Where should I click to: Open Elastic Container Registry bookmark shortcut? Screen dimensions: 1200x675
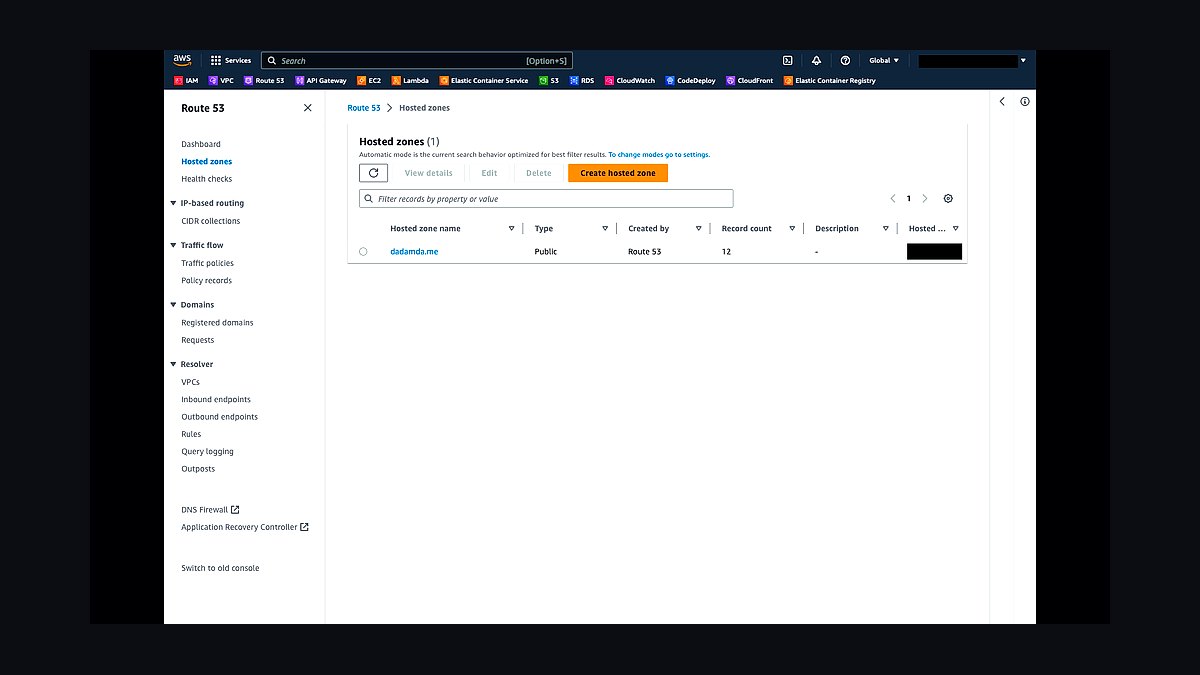pos(830,80)
